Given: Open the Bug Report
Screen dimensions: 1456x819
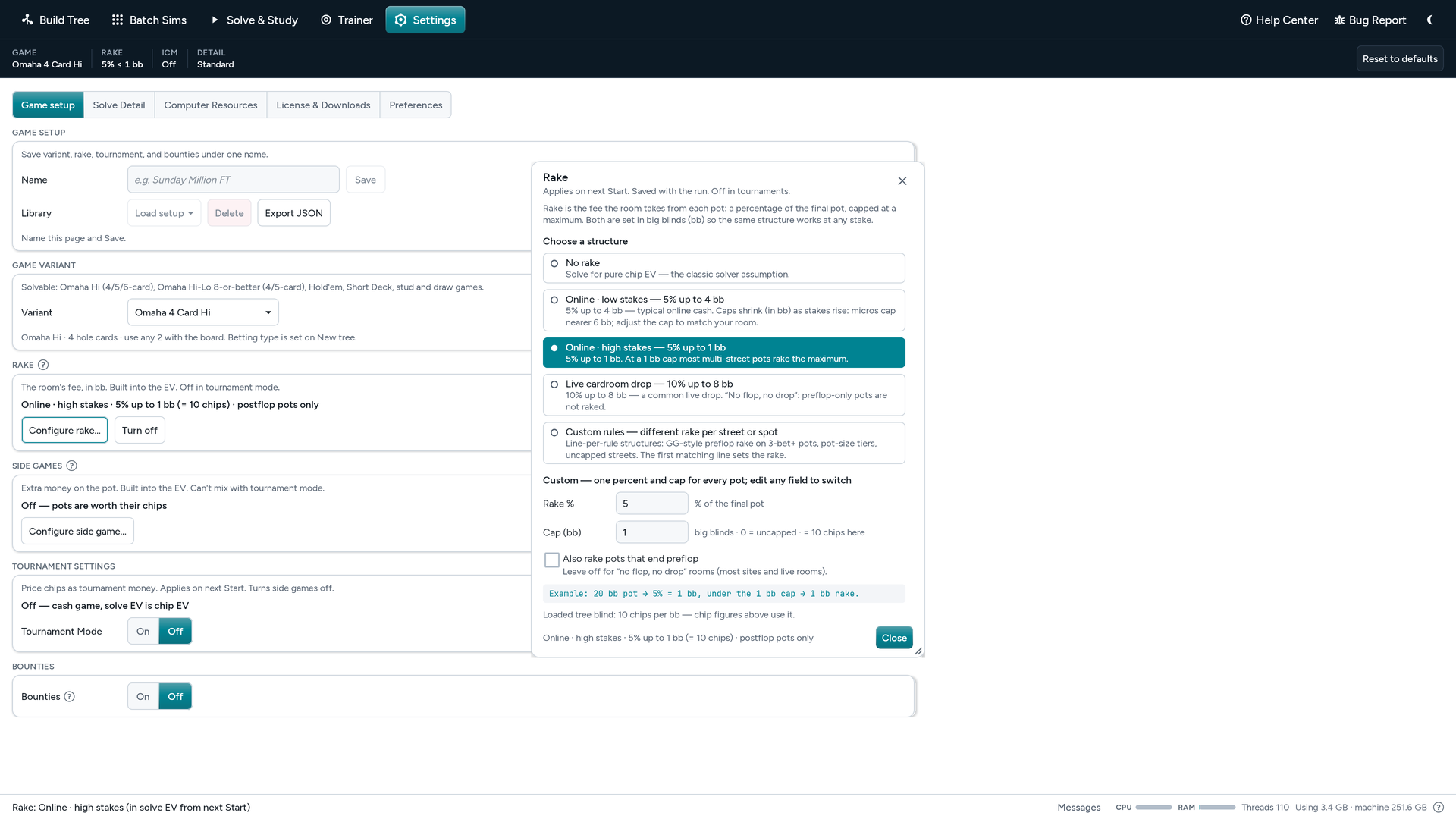Looking at the screenshot, I should (1370, 20).
